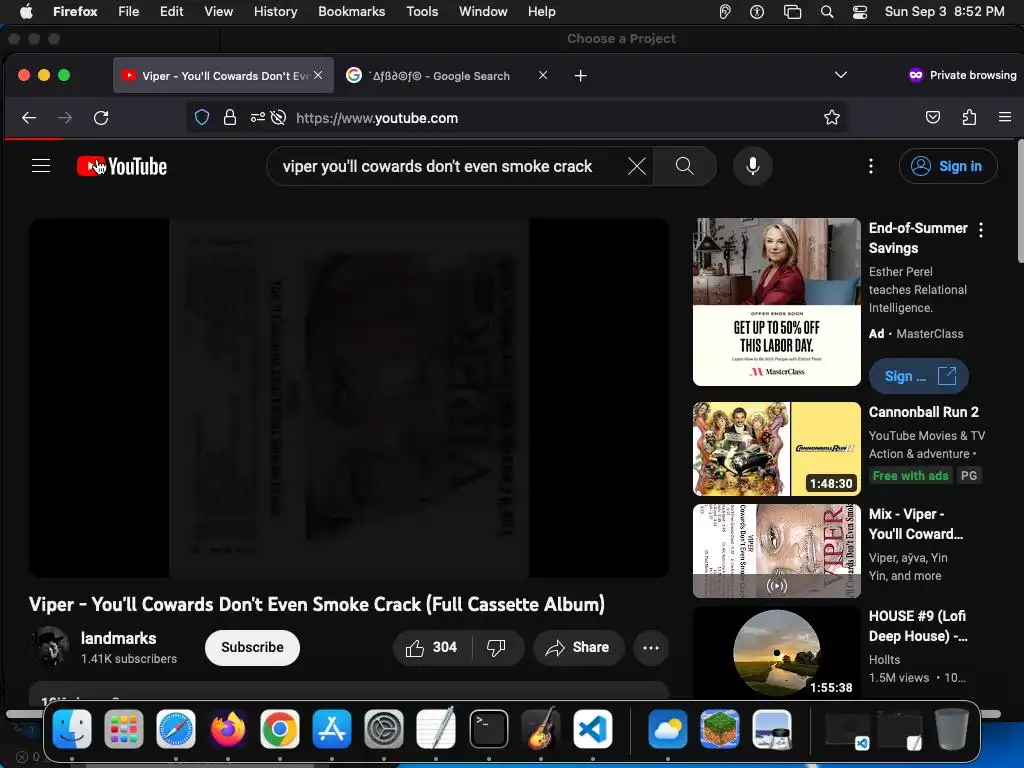Open the HOUSE #9 Lofi Deep House thumbnail

776,652
